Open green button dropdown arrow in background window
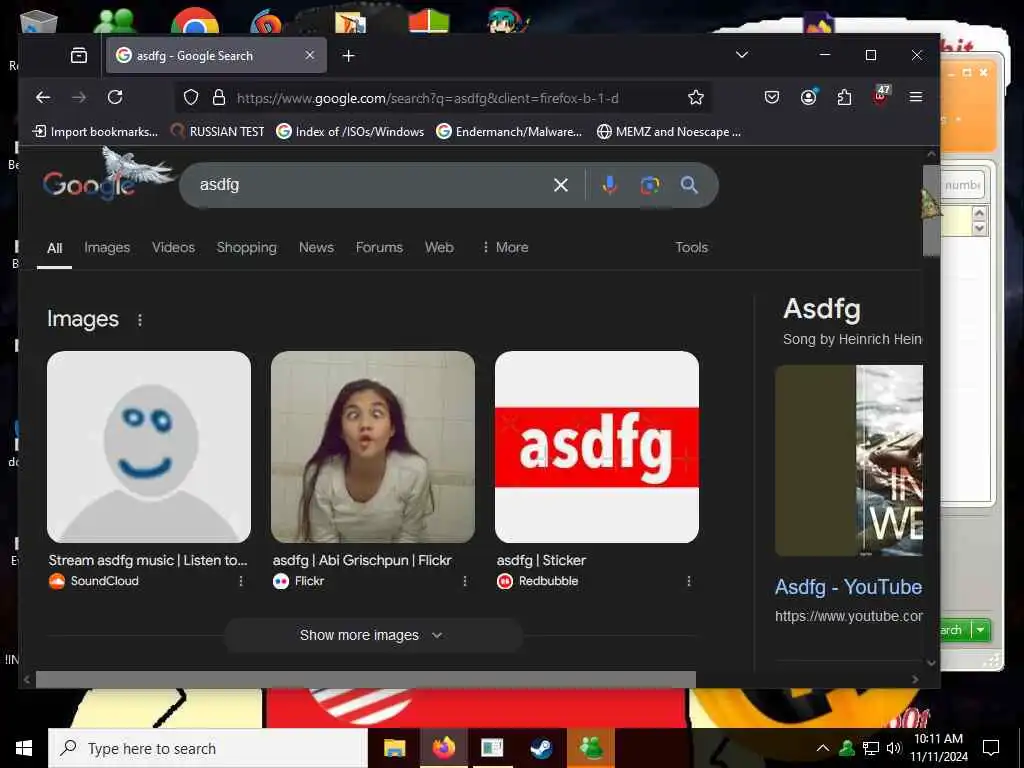The width and height of the screenshot is (1024, 768). (981, 630)
